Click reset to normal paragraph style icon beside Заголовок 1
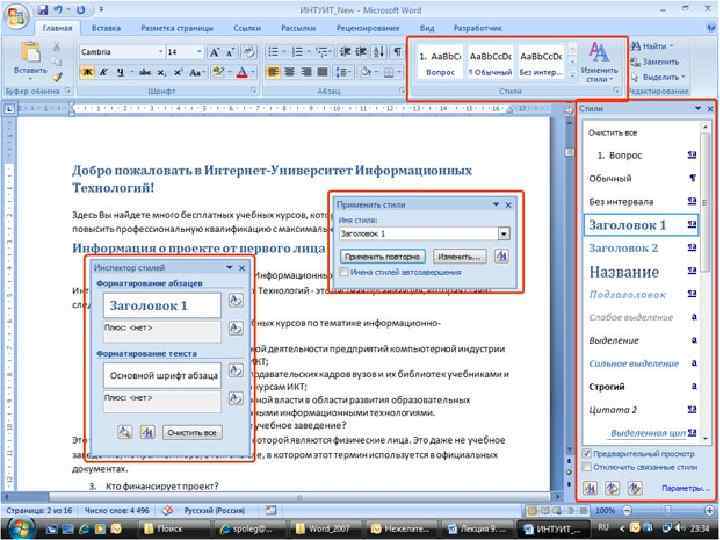Screen dimensions: 720x540 point(236,301)
